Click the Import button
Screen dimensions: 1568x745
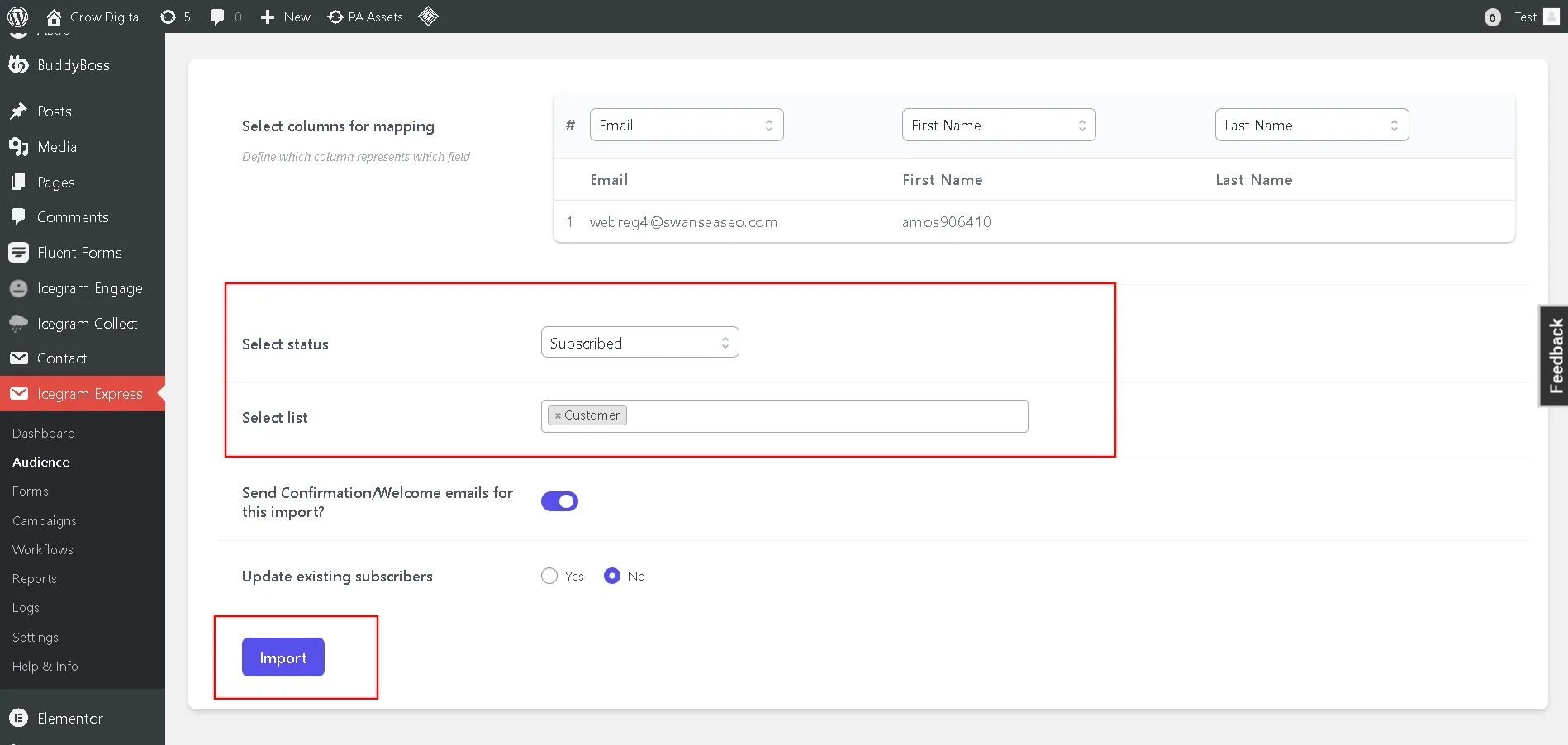pyautogui.click(x=283, y=657)
